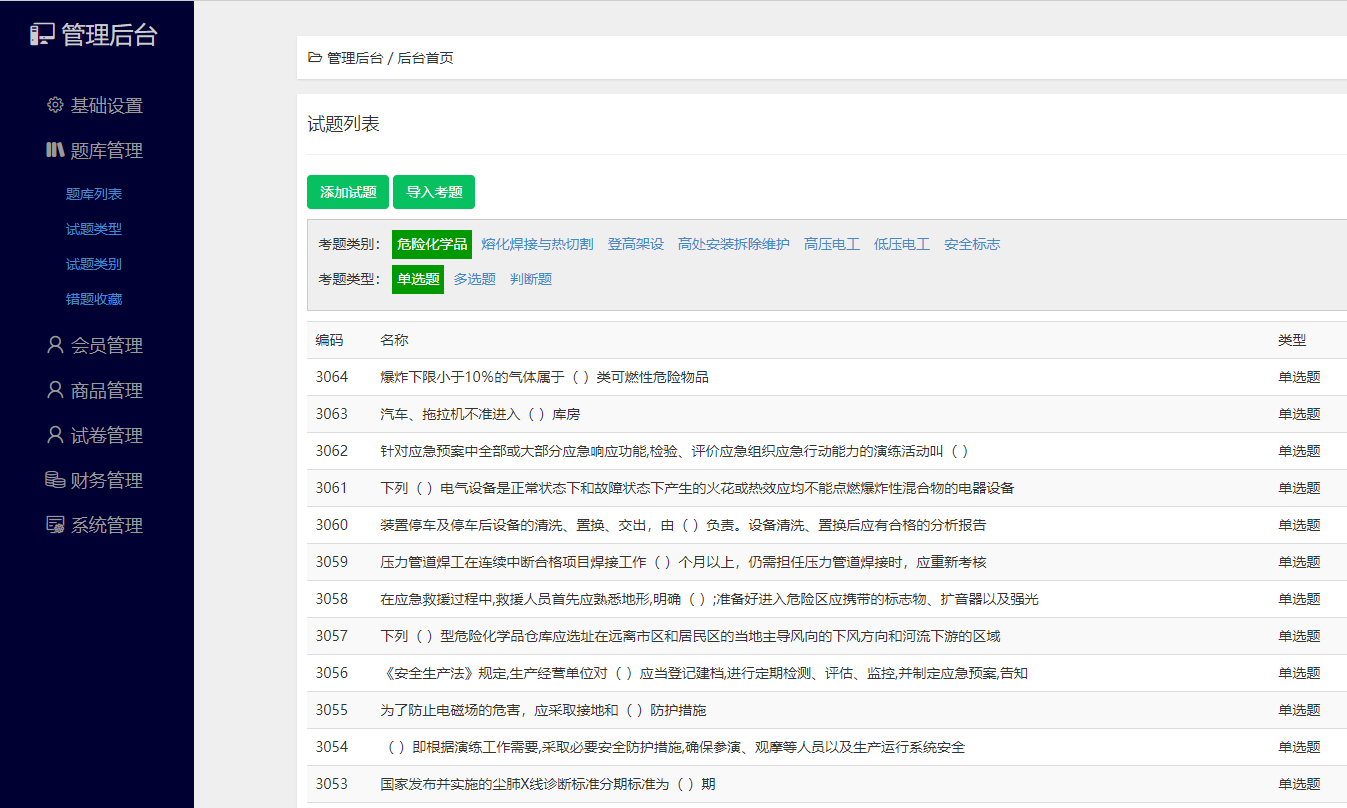Click the gear icon beside 基础设置
Image resolution: width=1347 pixels, height=808 pixels.
click(55, 105)
